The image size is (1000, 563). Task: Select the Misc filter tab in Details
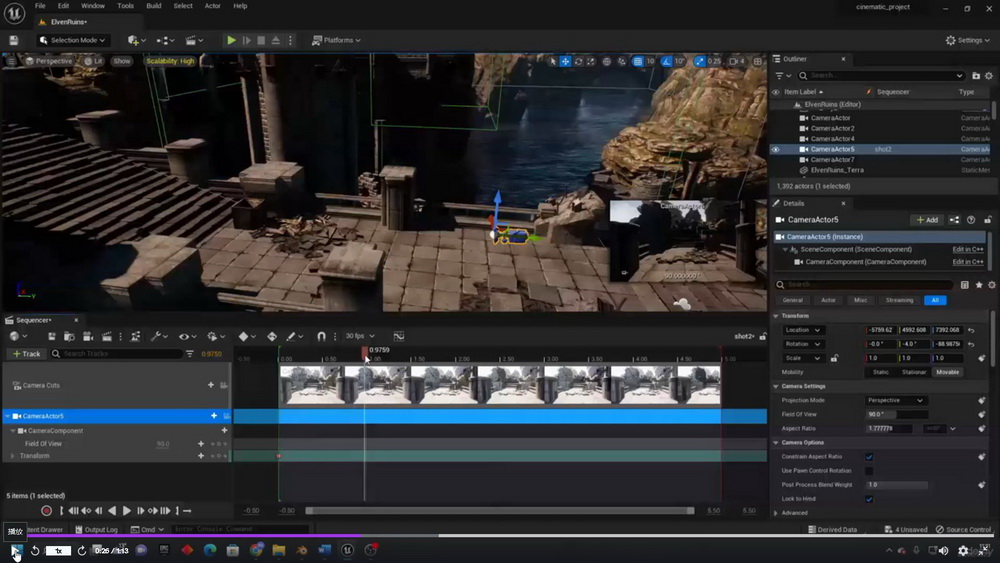coord(860,300)
